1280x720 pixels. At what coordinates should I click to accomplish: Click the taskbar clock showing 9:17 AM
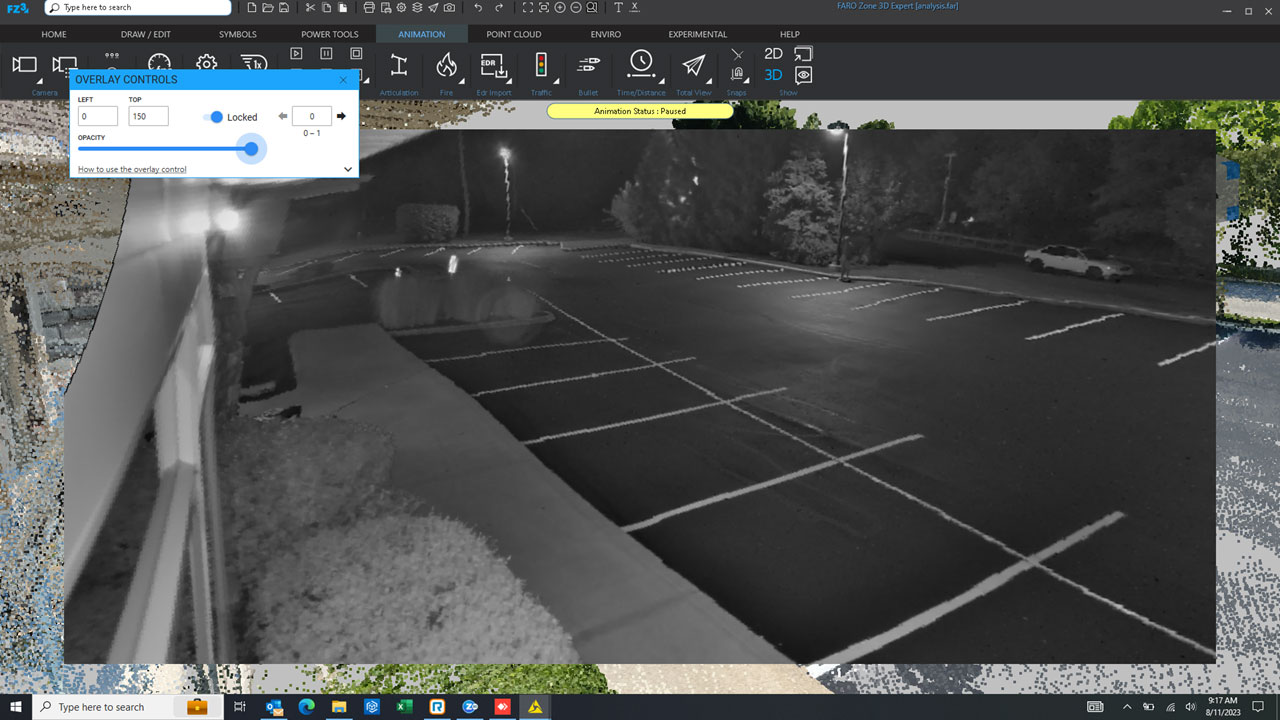tap(1222, 707)
